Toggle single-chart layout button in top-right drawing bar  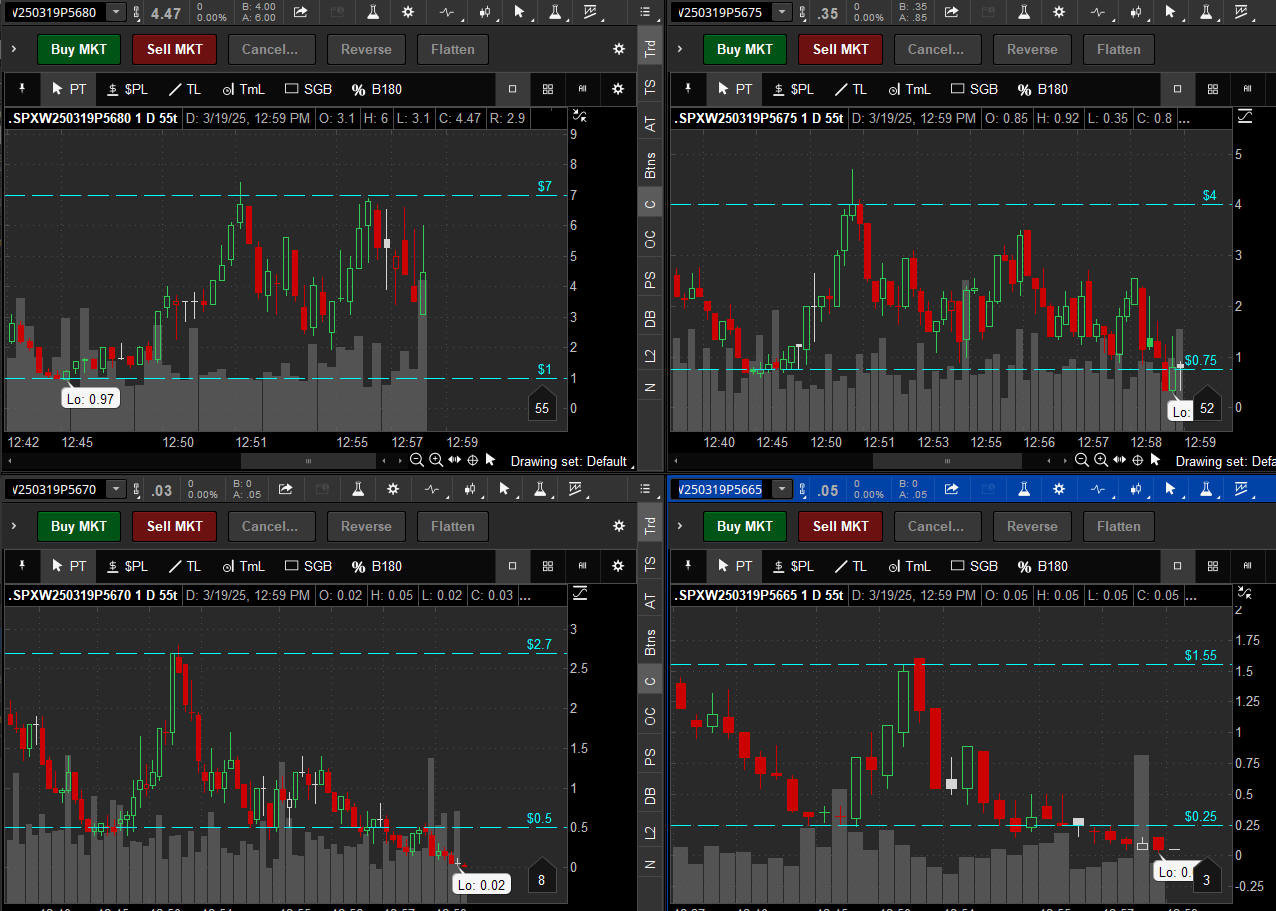(1178, 89)
